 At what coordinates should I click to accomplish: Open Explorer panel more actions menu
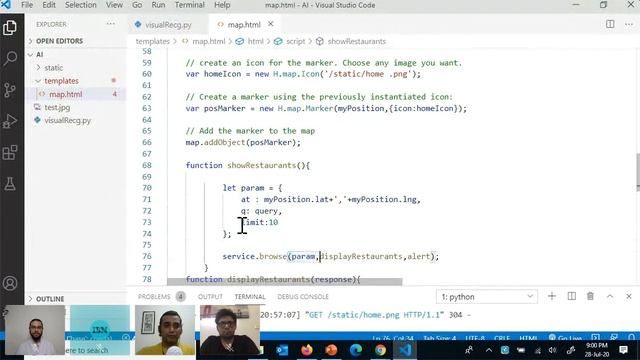point(111,24)
